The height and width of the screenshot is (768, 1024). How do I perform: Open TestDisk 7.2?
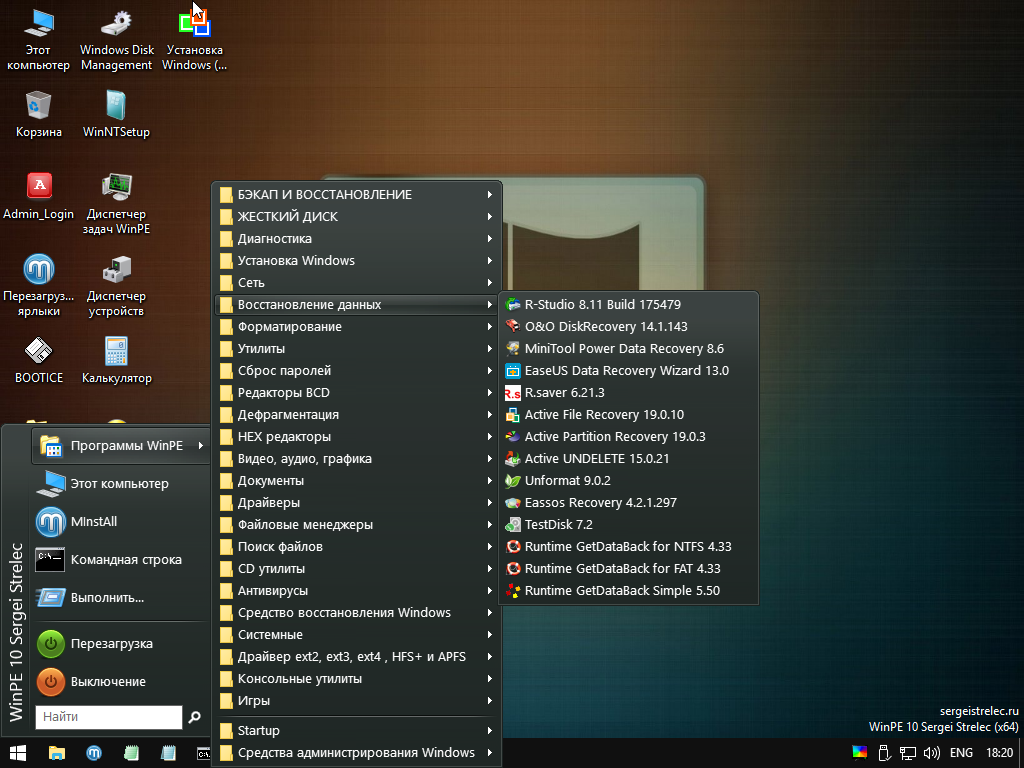pos(628,524)
